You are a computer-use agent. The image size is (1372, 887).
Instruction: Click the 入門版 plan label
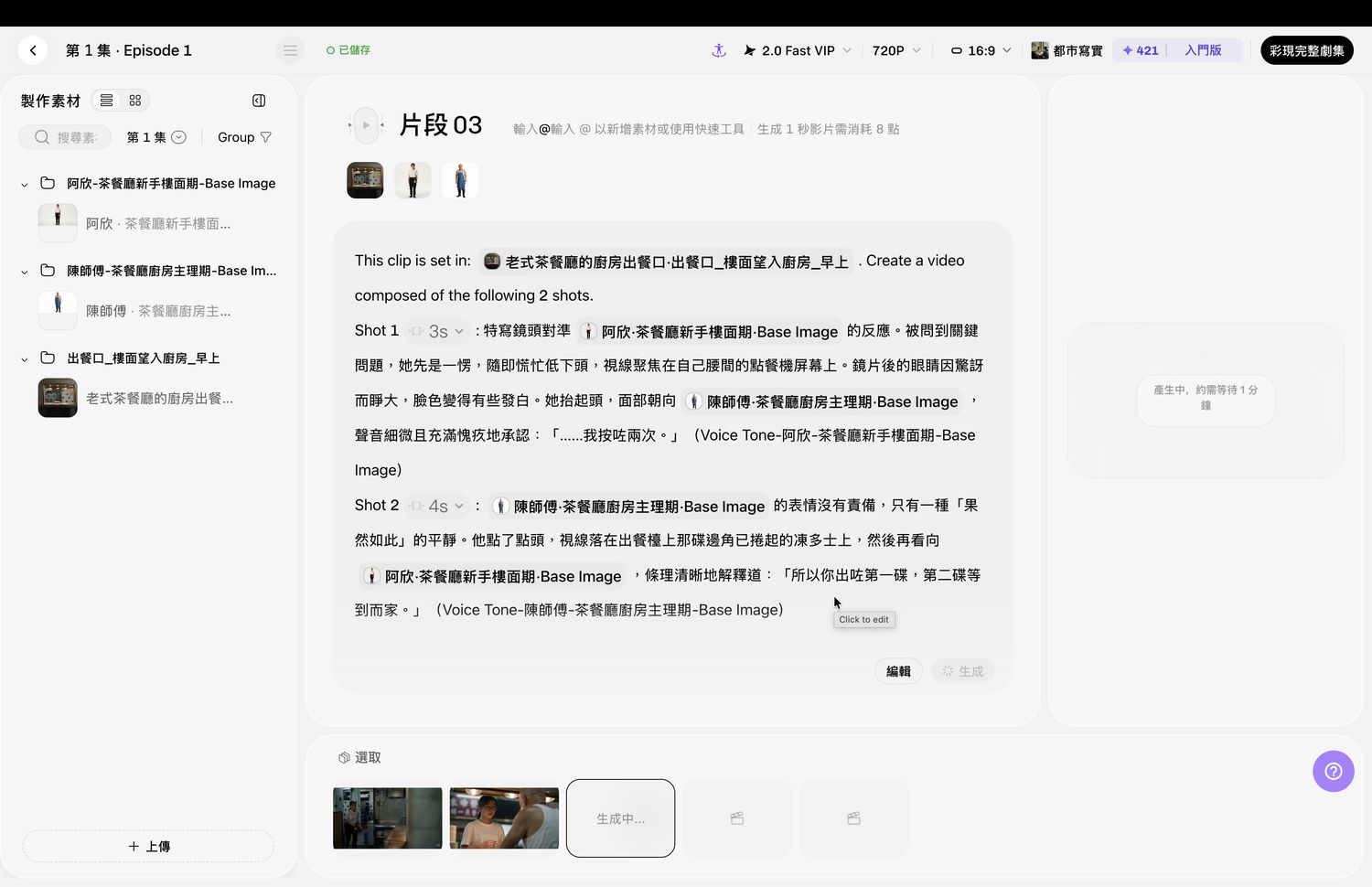point(1203,50)
